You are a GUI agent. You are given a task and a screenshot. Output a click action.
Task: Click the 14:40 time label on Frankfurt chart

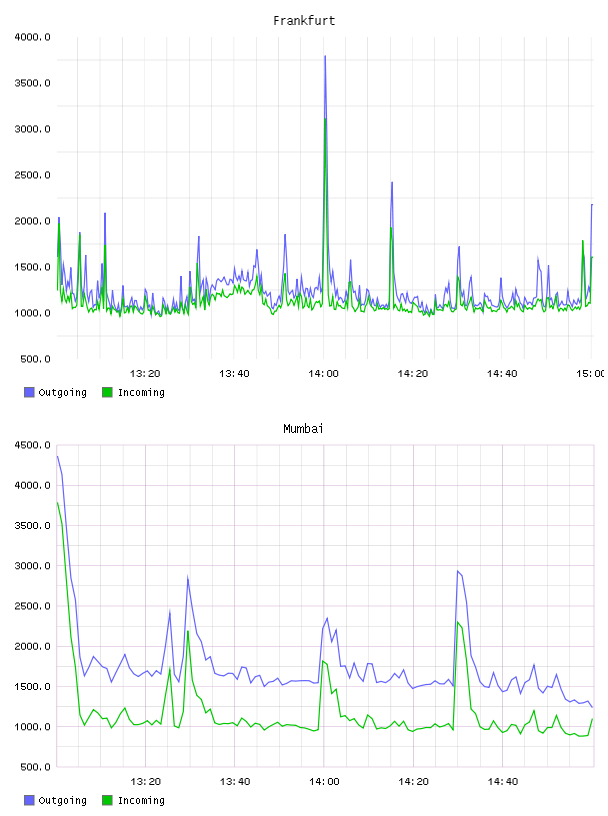[502, 374]
